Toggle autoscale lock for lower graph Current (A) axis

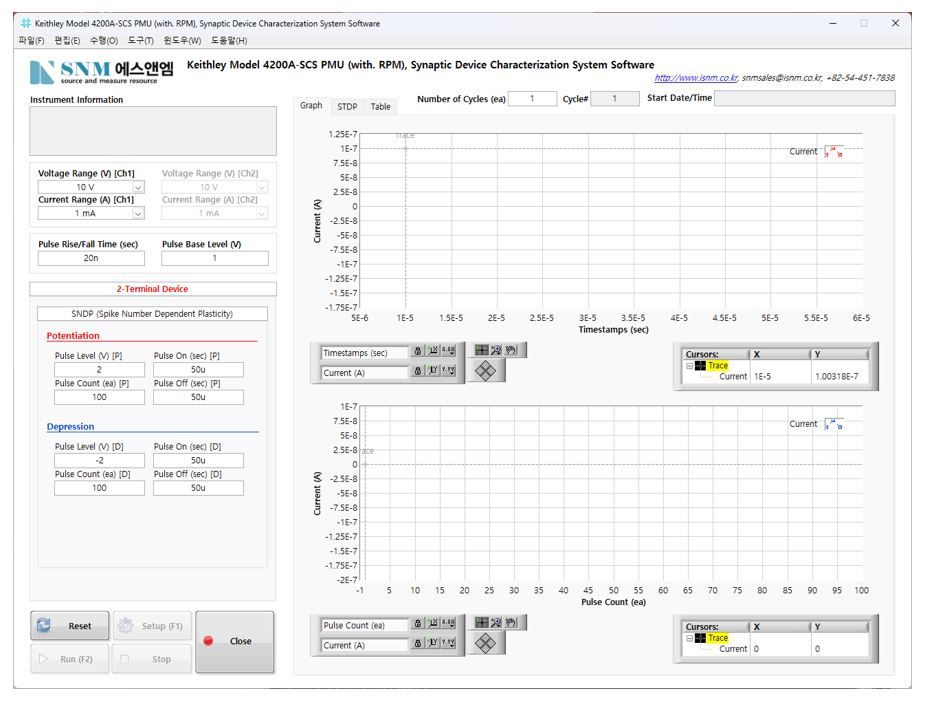pyautogui.click(x=418, y=645)
